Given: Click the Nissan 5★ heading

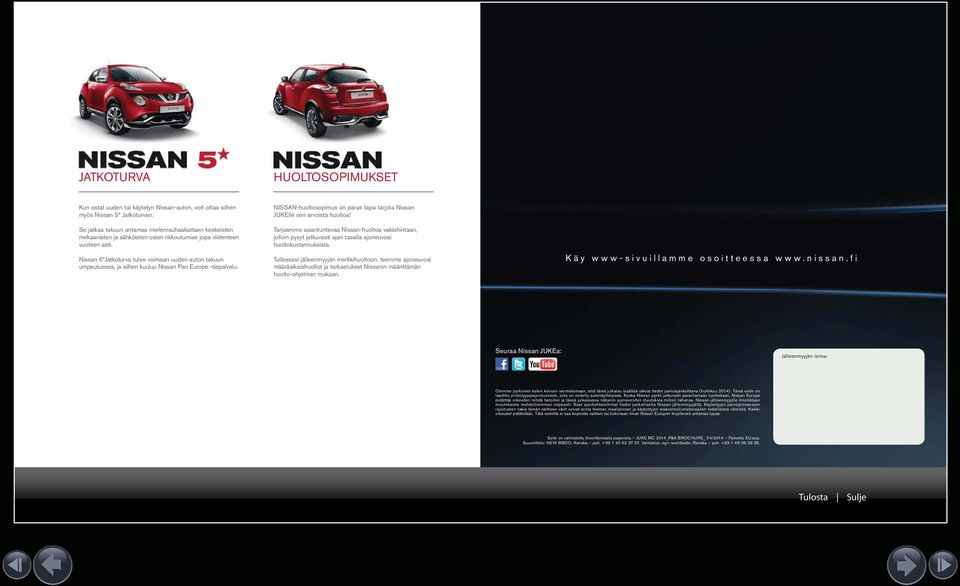Looking at the screenshot, I should click(154, 159).
